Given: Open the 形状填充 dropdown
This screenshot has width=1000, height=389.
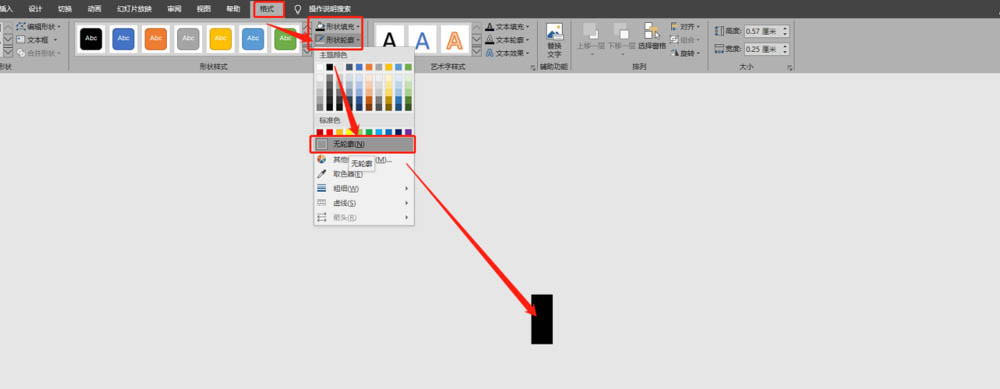Looking at the screenshot, I should point(338,27).
